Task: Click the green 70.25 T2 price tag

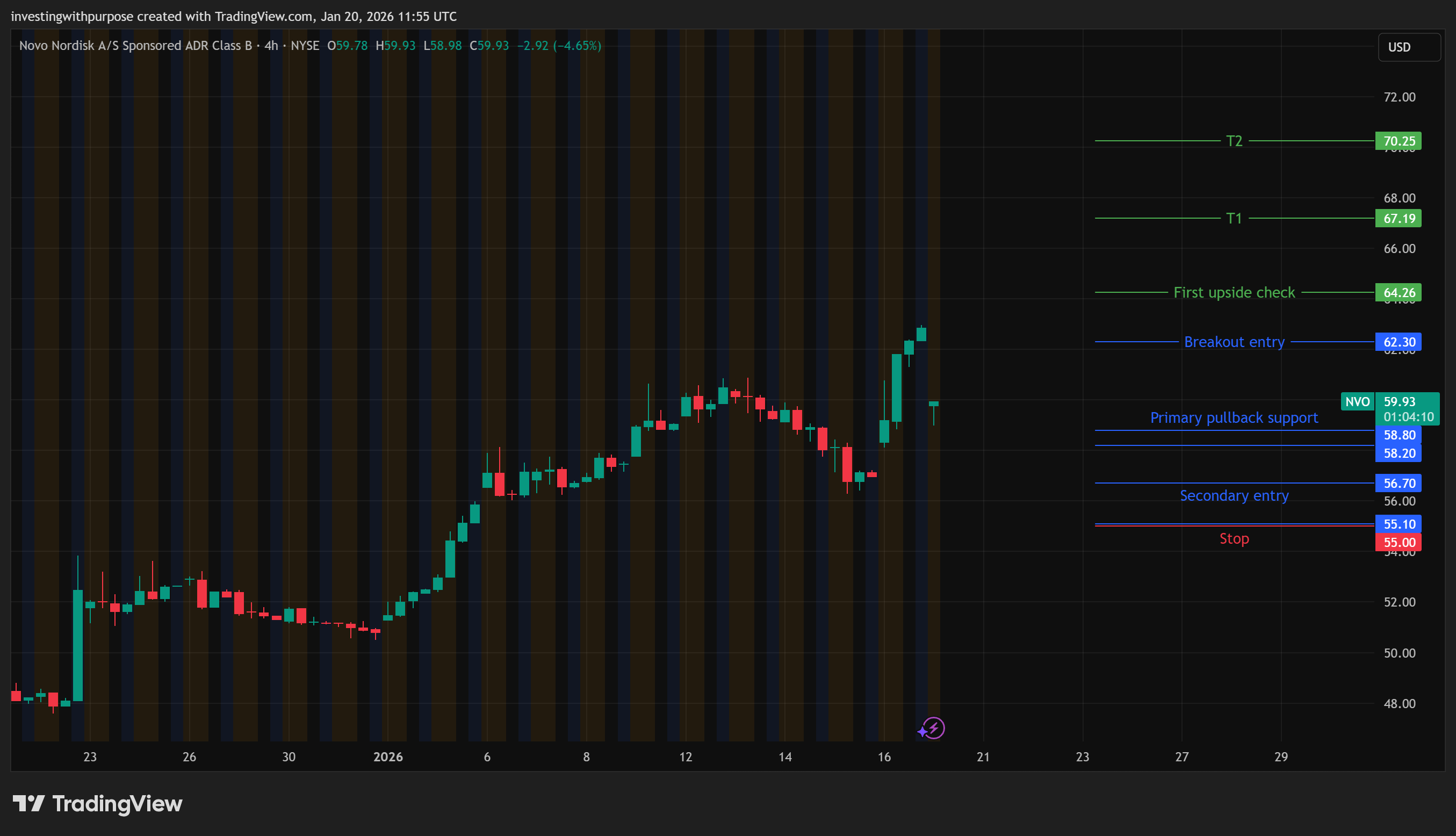Action: point(1398,141)
